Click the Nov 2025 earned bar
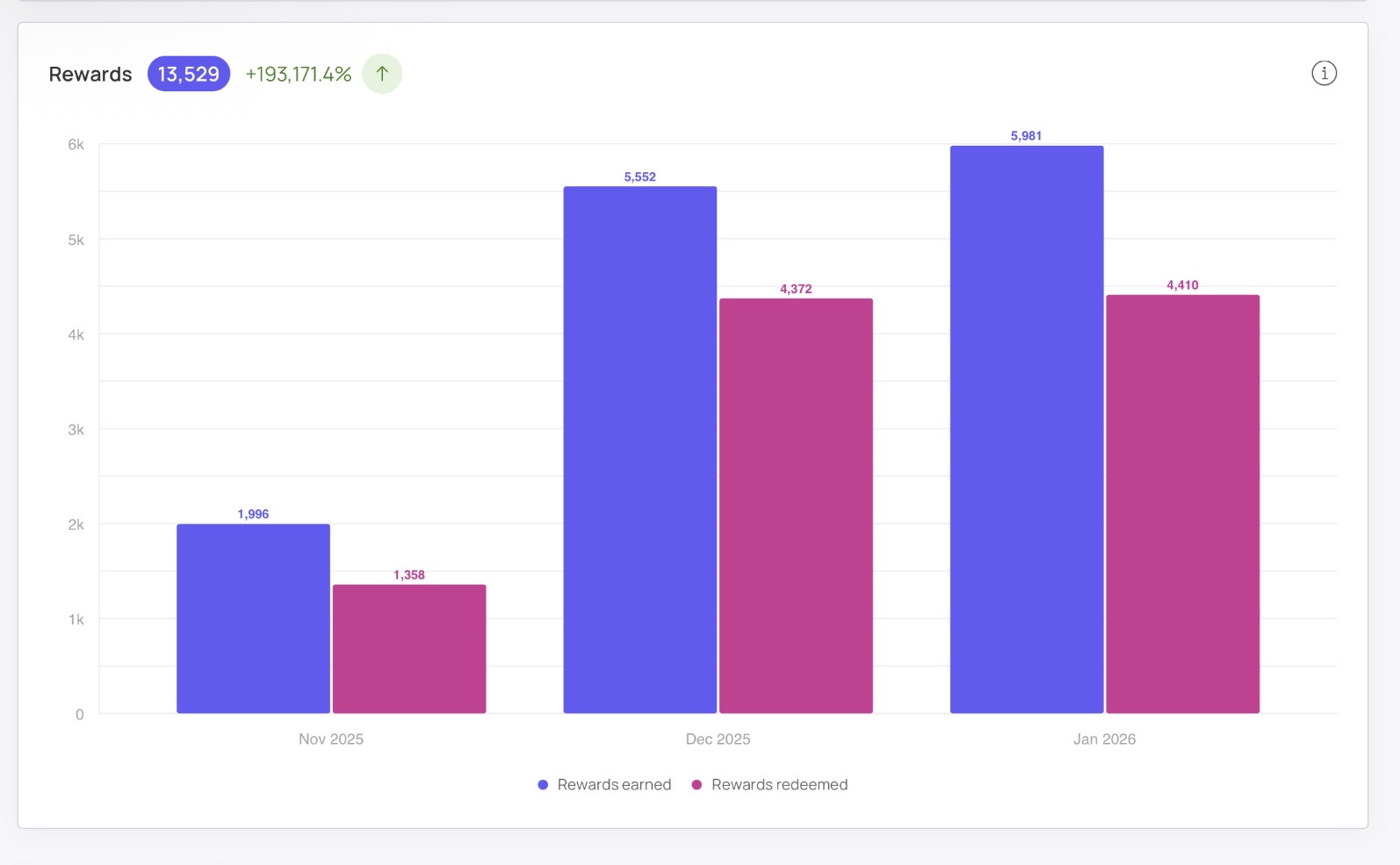The image size is (1400, 865). click(253, 618)
